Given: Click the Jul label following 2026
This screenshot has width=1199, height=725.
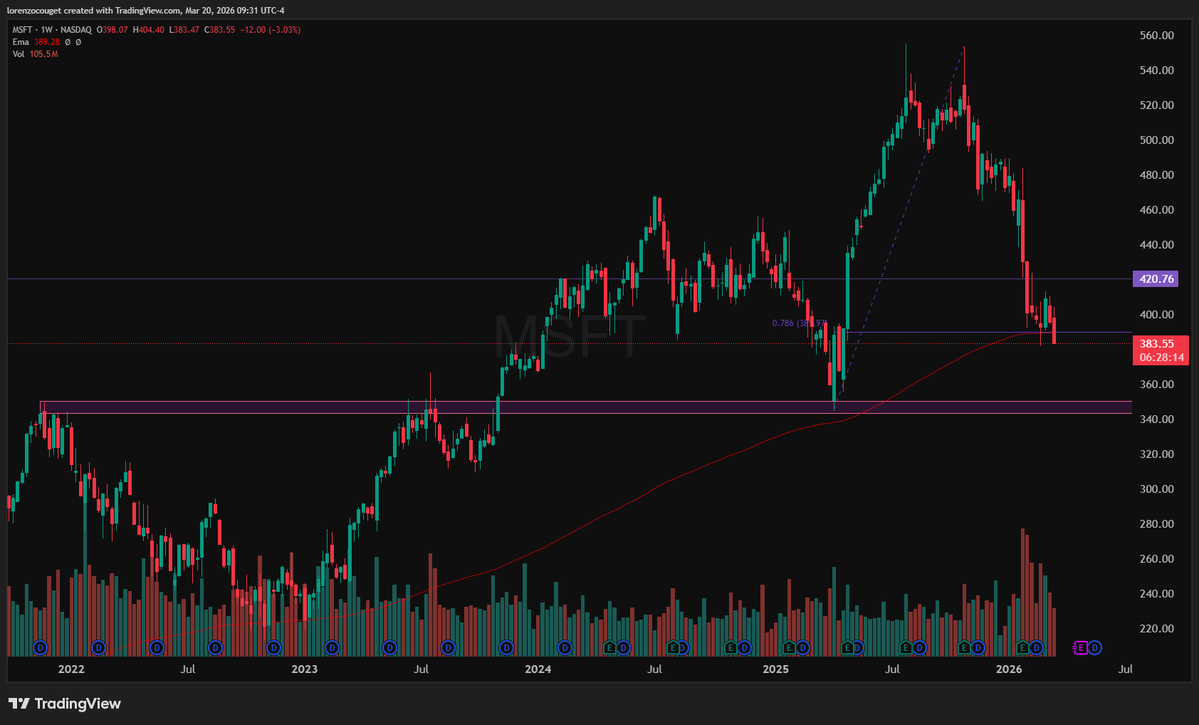Looking at the screenshot, I should tap(1125, 669).
